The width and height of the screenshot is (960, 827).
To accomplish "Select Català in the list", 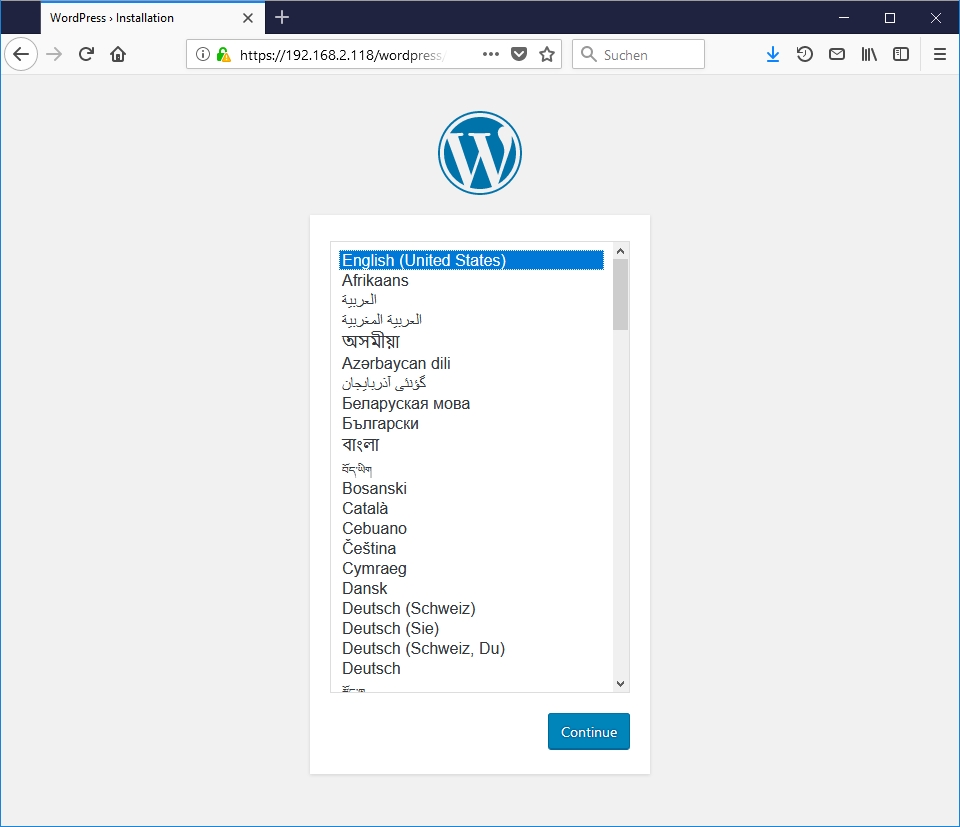I will coord(471,509).
